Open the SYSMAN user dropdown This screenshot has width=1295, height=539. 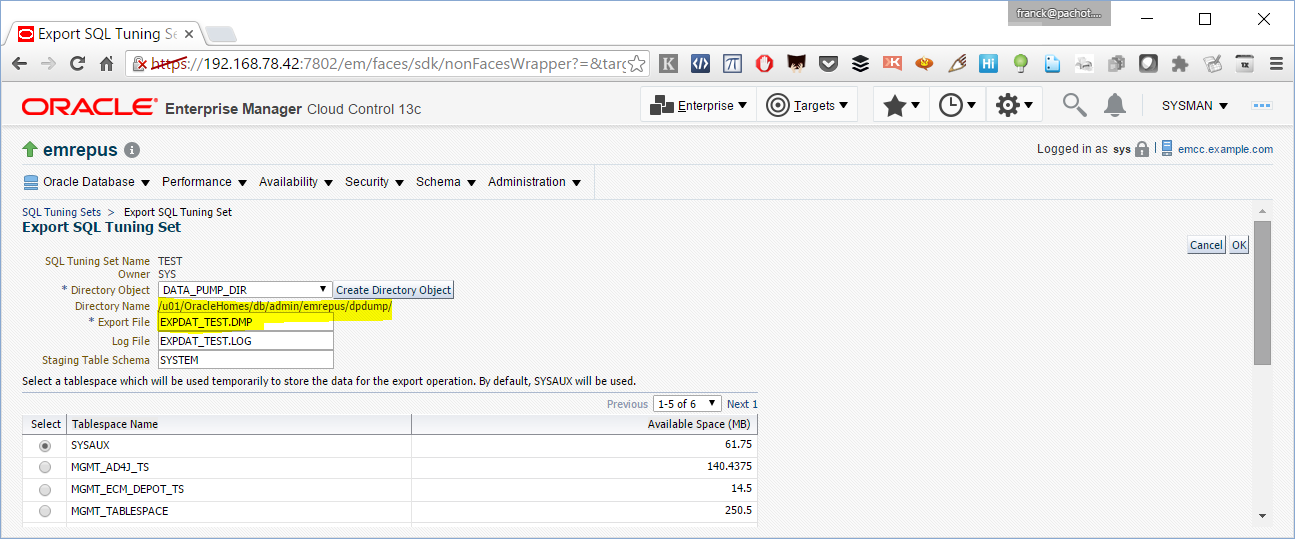point(1194,105)
